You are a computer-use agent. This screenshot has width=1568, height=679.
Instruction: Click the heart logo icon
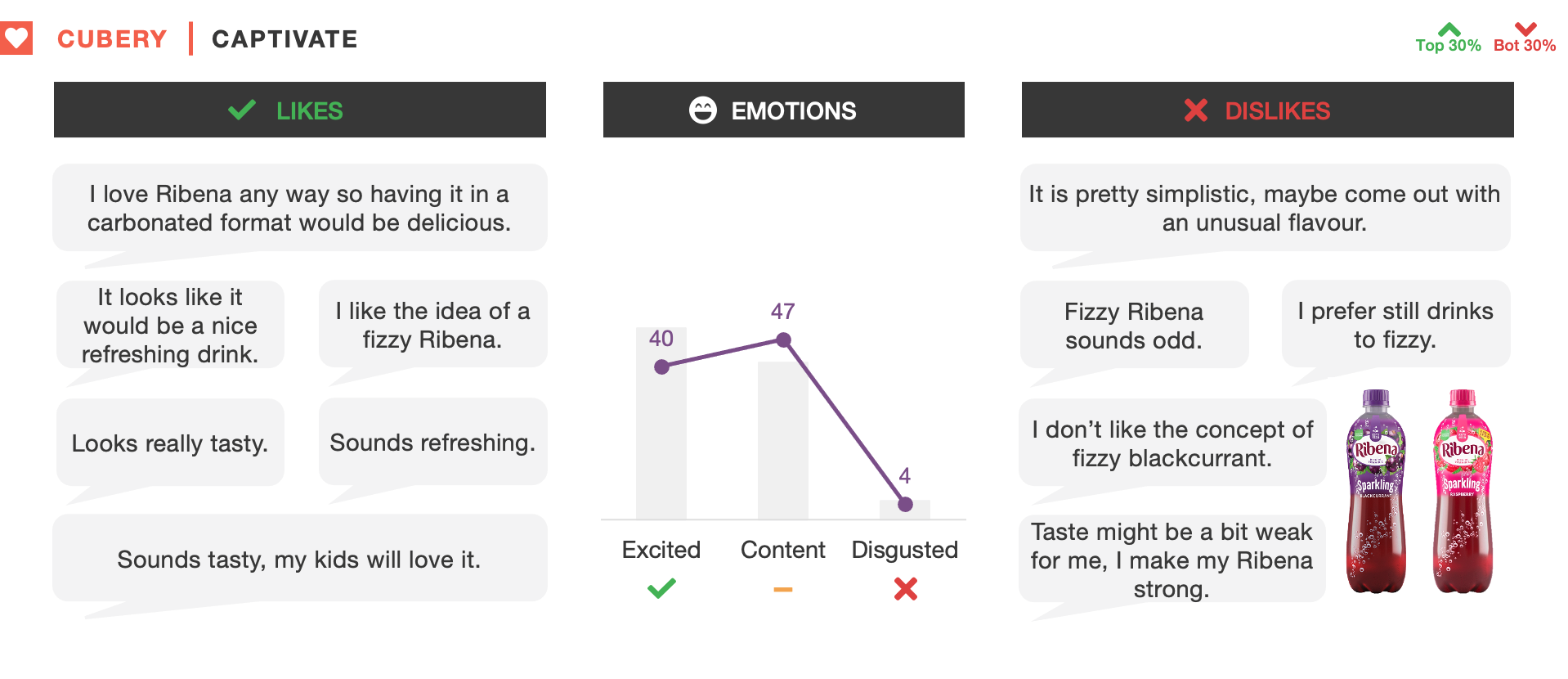[16, 38]
